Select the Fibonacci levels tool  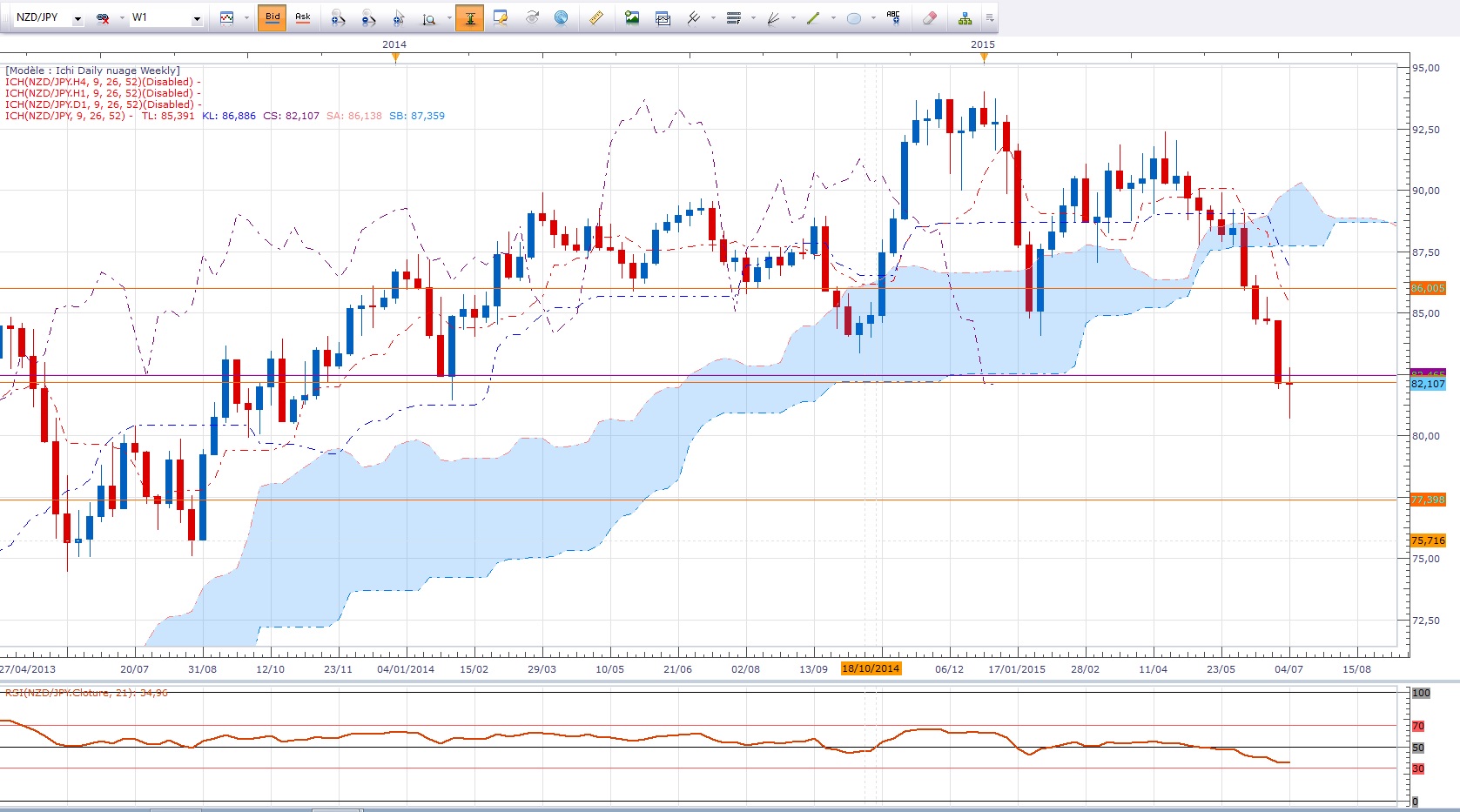pos(734,17)
